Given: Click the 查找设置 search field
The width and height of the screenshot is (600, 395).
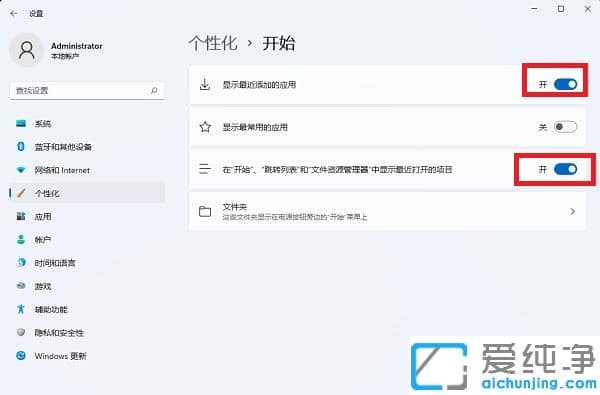Looking at the screenshot, I should point(87,91).
